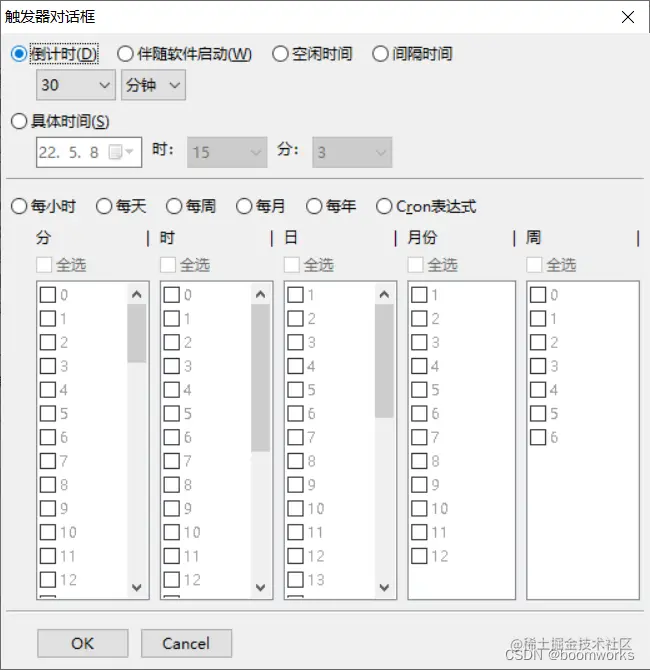The height and width of the screenshot is (670, 650).
Task: Click the Cancel button
Action: [186, 643]
